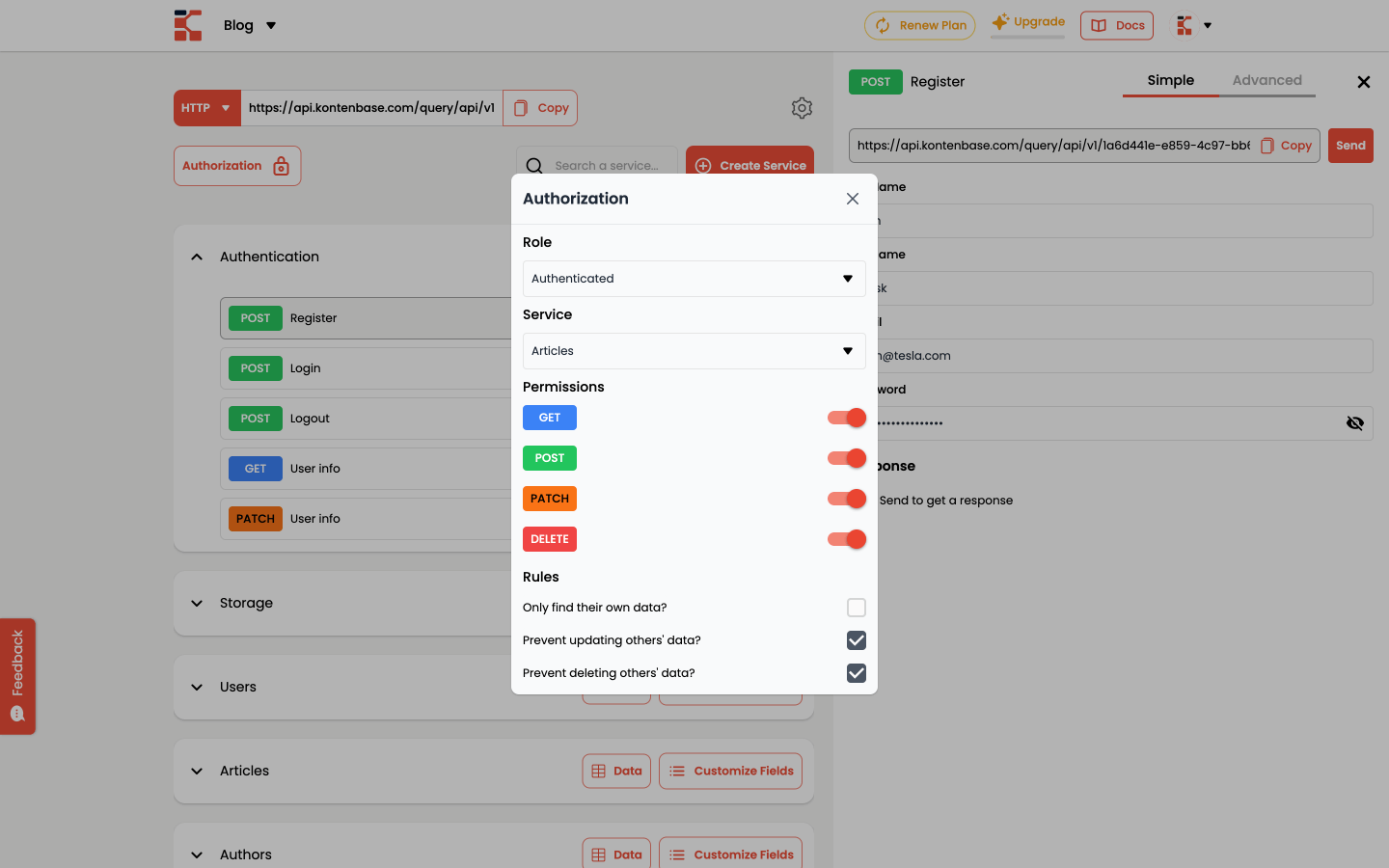
Task: Uncheck 'Prevent updating others' data?'
Action: click(x=856, y=640)
